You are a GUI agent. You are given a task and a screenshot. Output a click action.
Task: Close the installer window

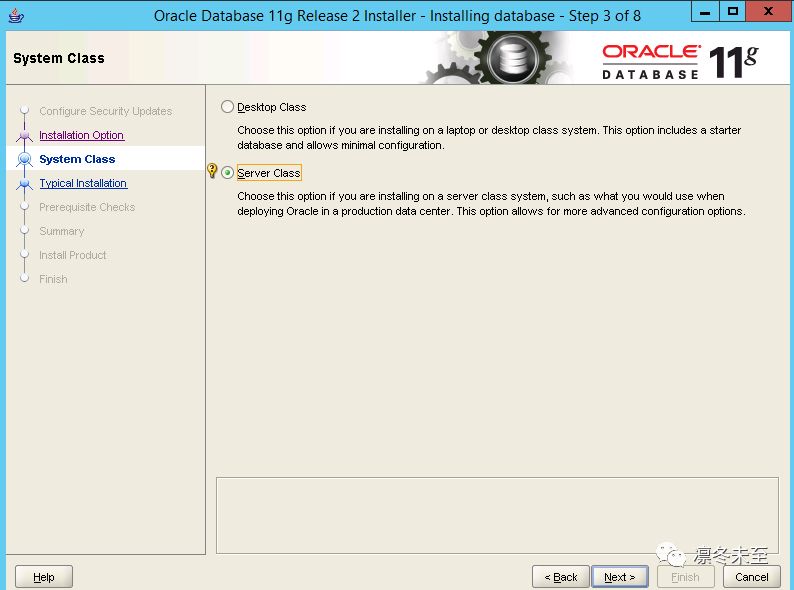point(768,12)
